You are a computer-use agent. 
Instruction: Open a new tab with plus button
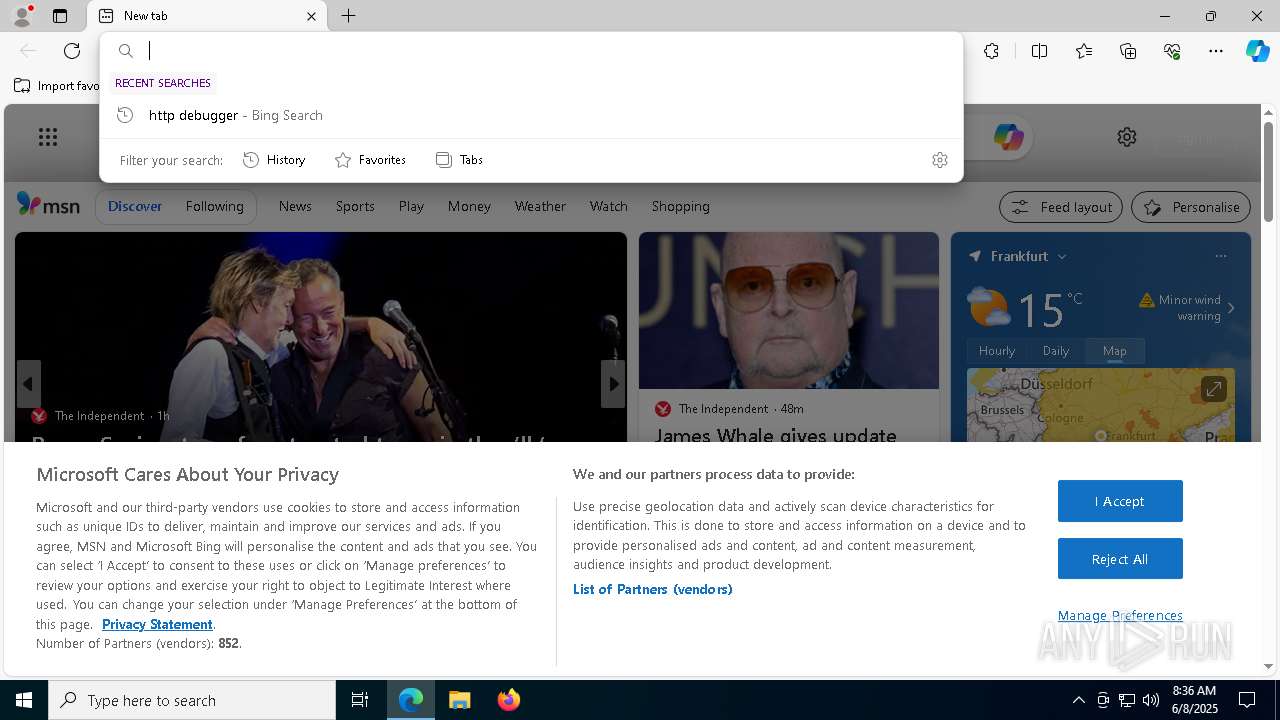[x=348, y=16]
